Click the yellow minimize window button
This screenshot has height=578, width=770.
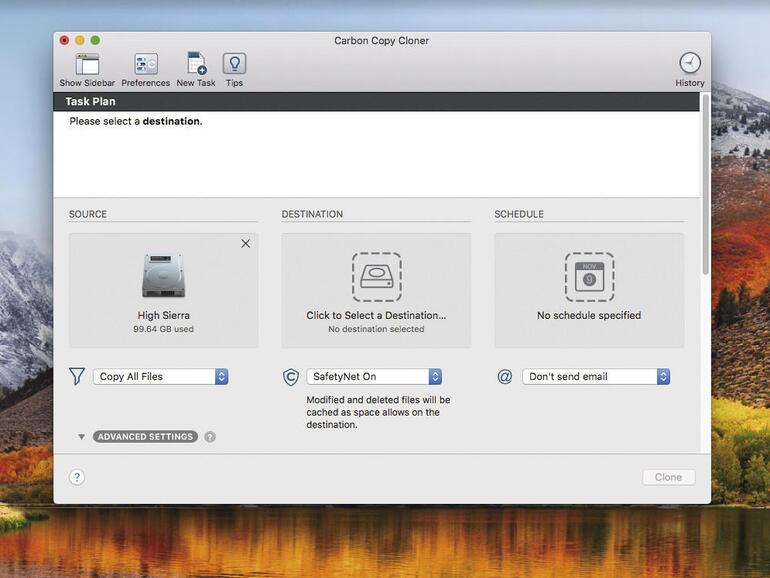[x=80, y=40]
